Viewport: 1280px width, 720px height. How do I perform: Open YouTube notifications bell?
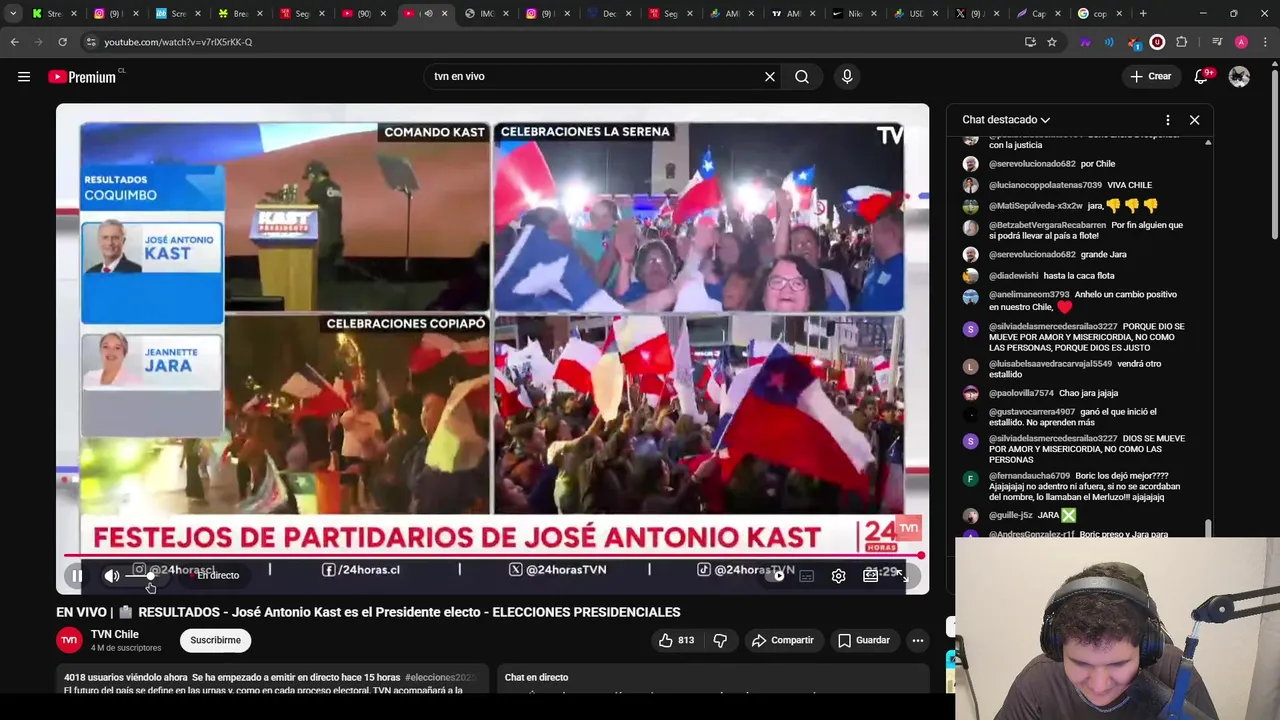[x=1202, y=77]
